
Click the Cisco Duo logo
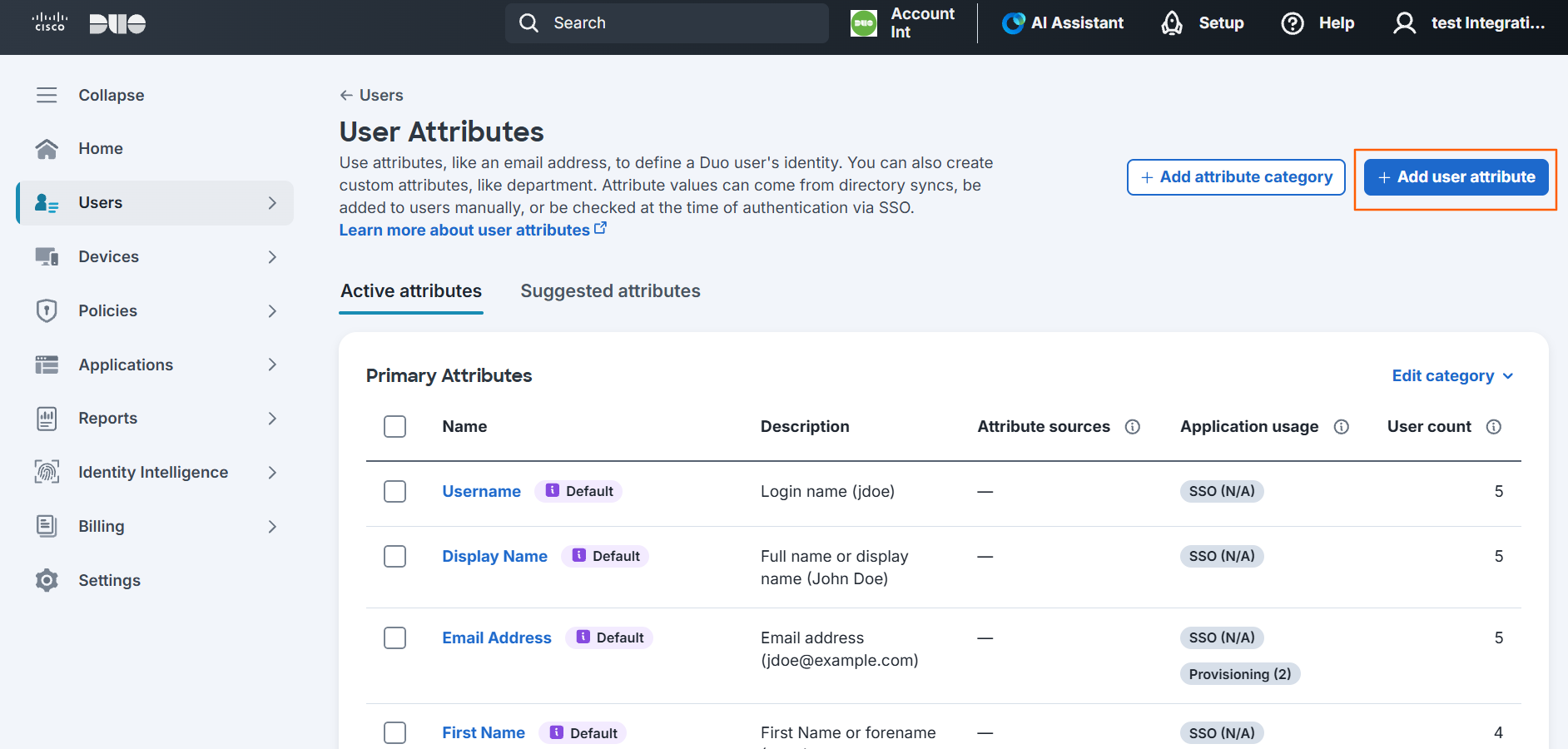(x=89, y=23)
